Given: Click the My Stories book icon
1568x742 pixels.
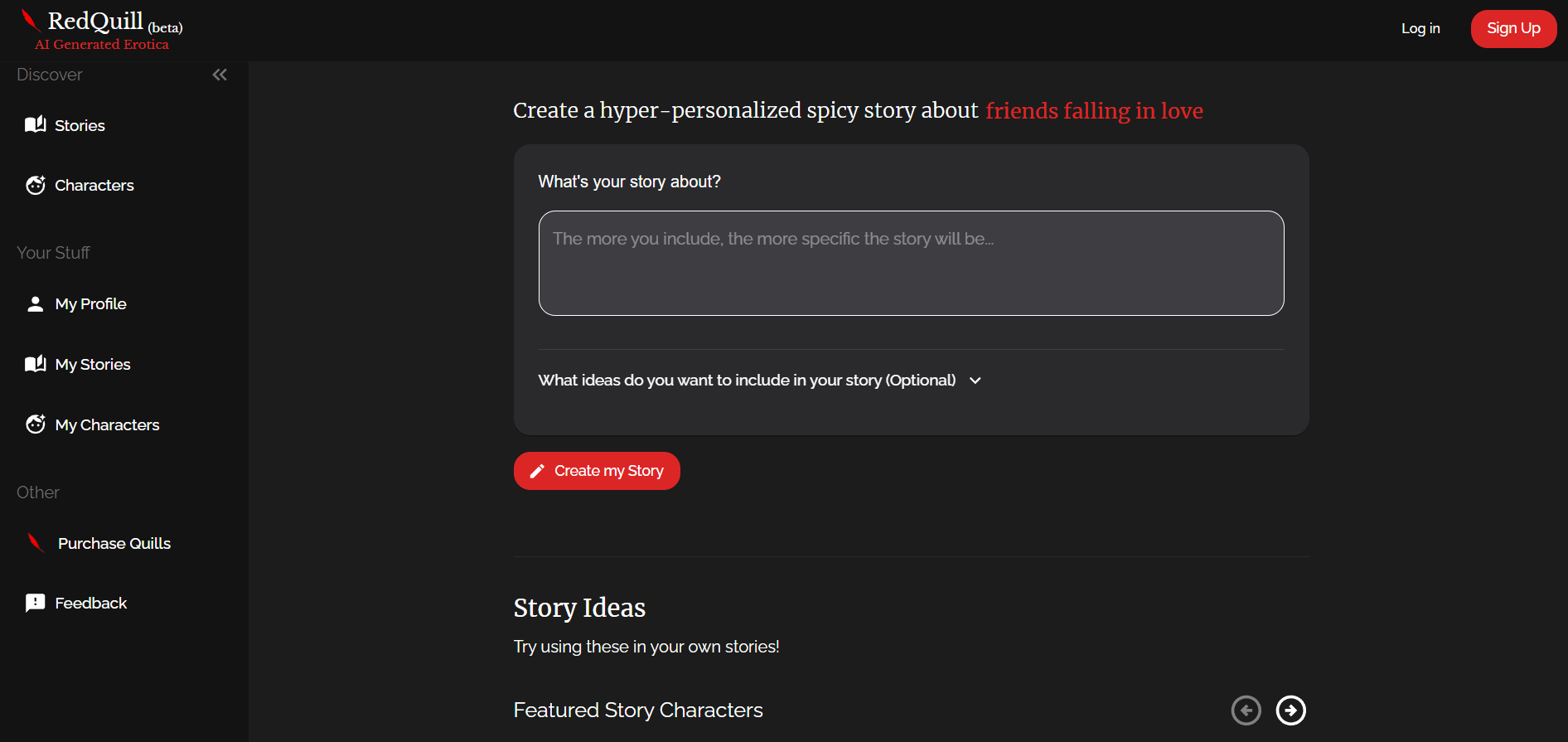Looking at the screenshot, I should tap(35, 364).
